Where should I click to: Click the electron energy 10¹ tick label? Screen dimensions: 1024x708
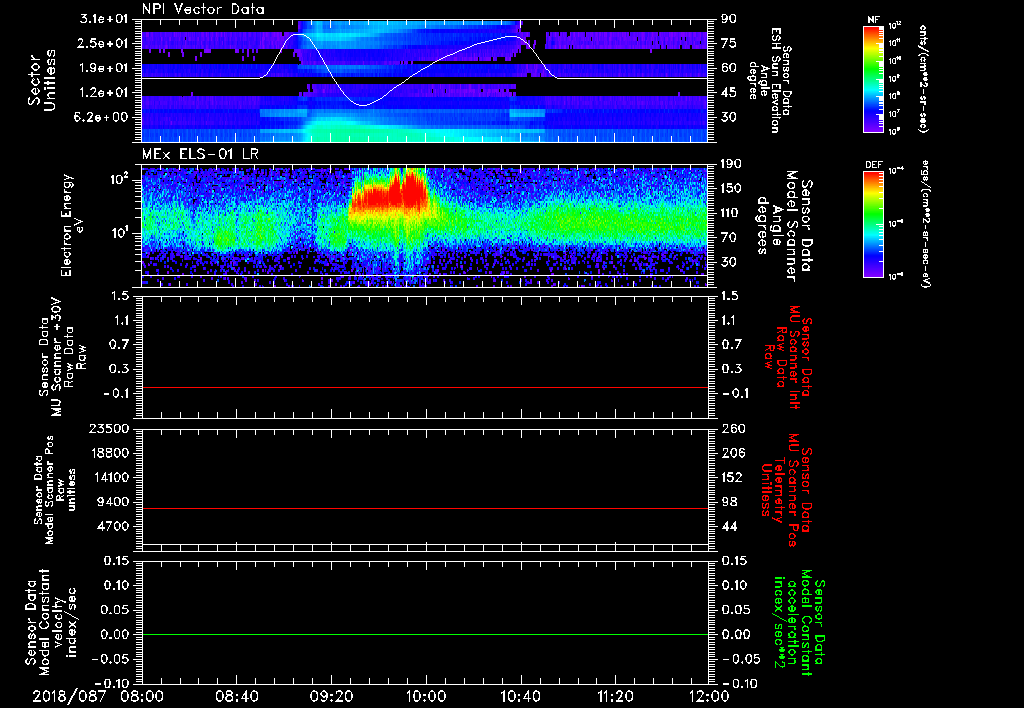[x=120, y=233]
